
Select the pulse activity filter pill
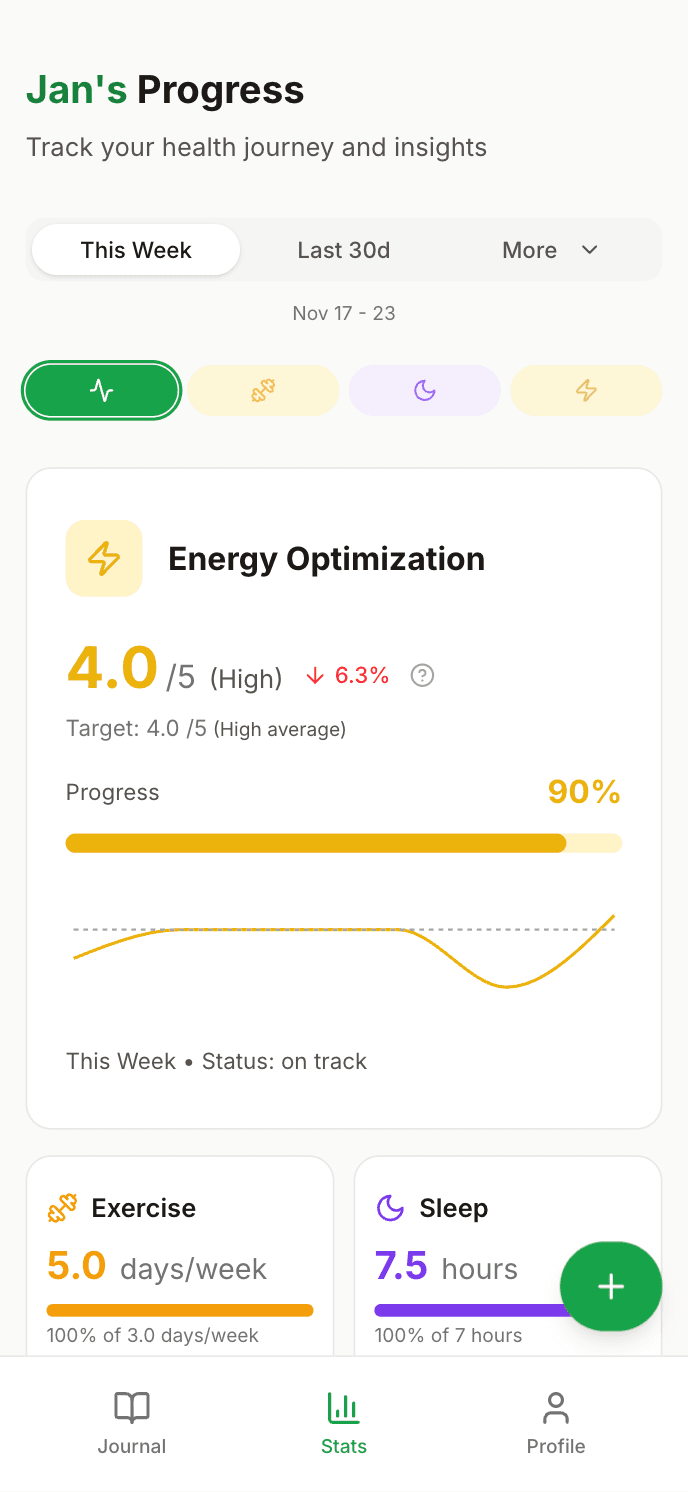tap(101, 390)
